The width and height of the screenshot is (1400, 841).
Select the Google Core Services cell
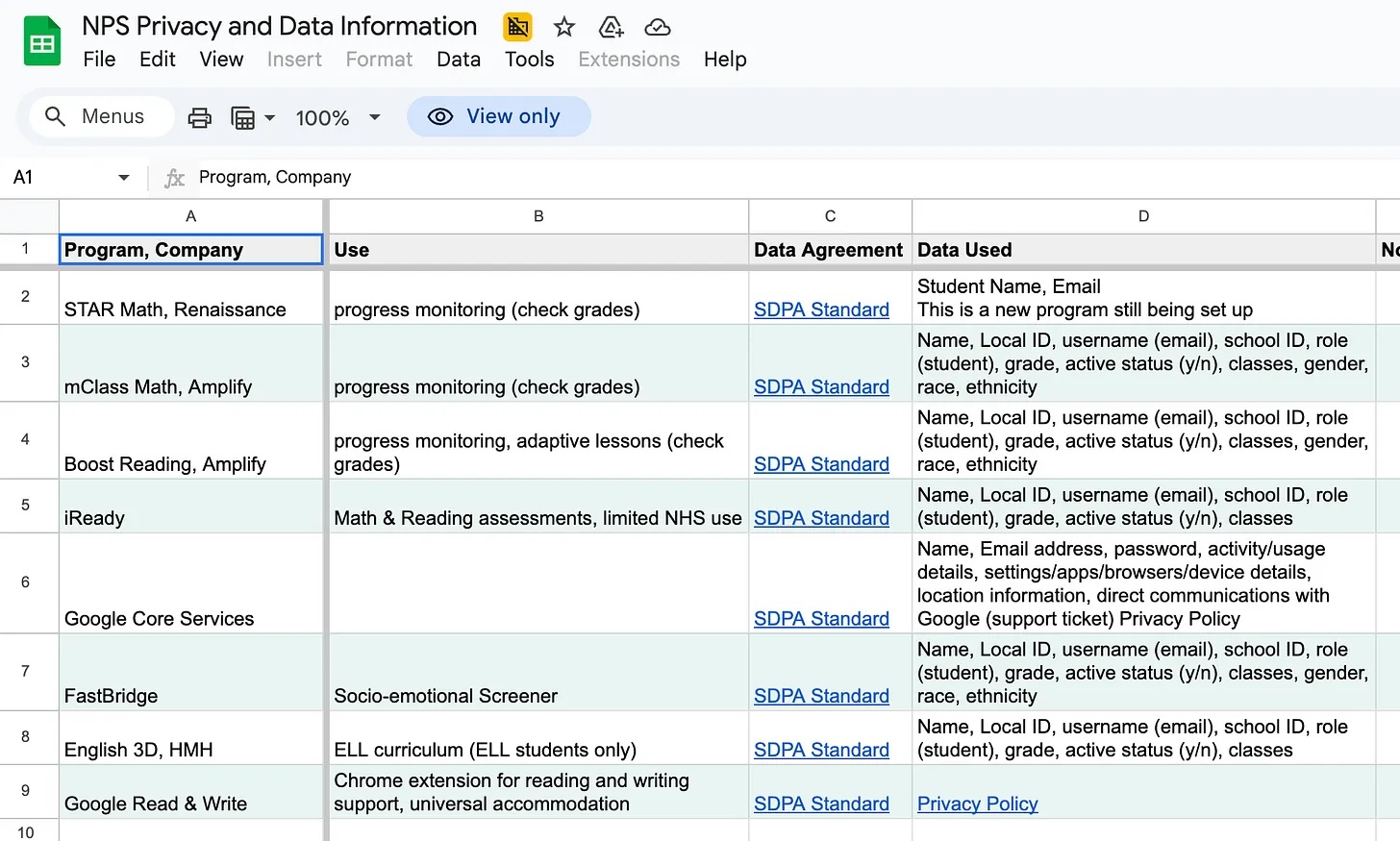[191, 583]
